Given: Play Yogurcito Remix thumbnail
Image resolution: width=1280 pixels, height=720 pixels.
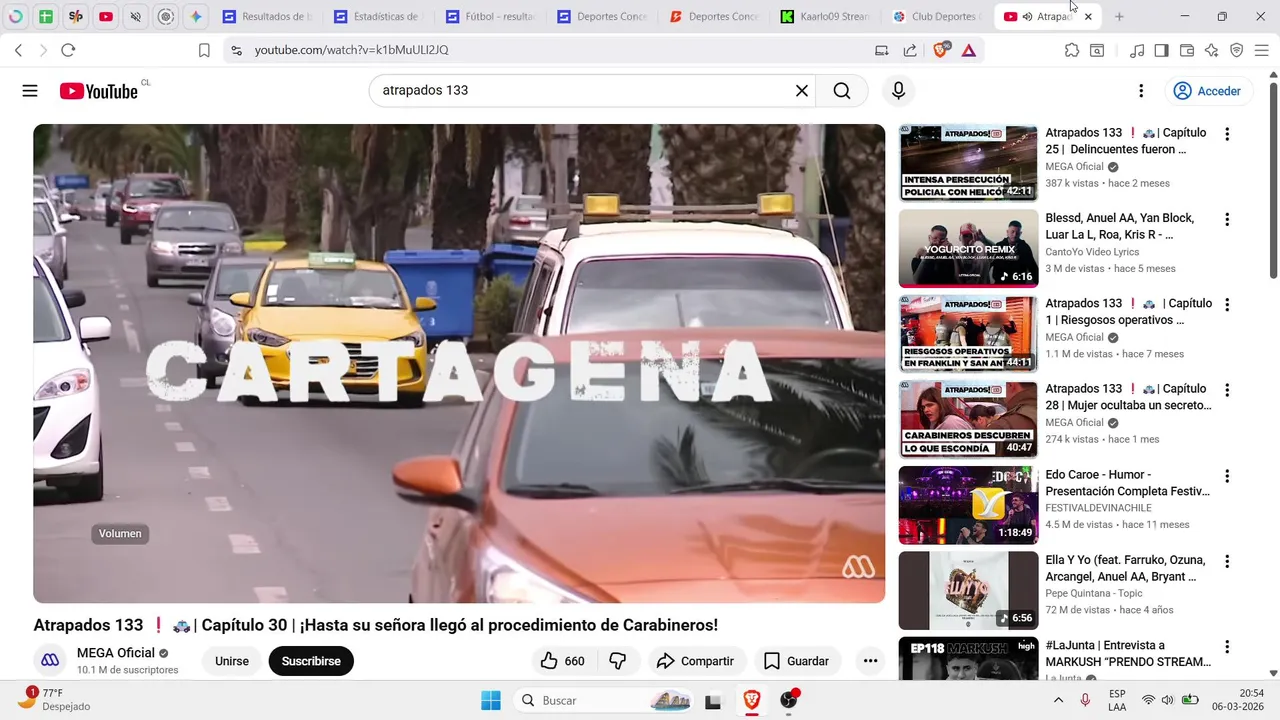Looking at the screenshot, I should coord(968,248).
